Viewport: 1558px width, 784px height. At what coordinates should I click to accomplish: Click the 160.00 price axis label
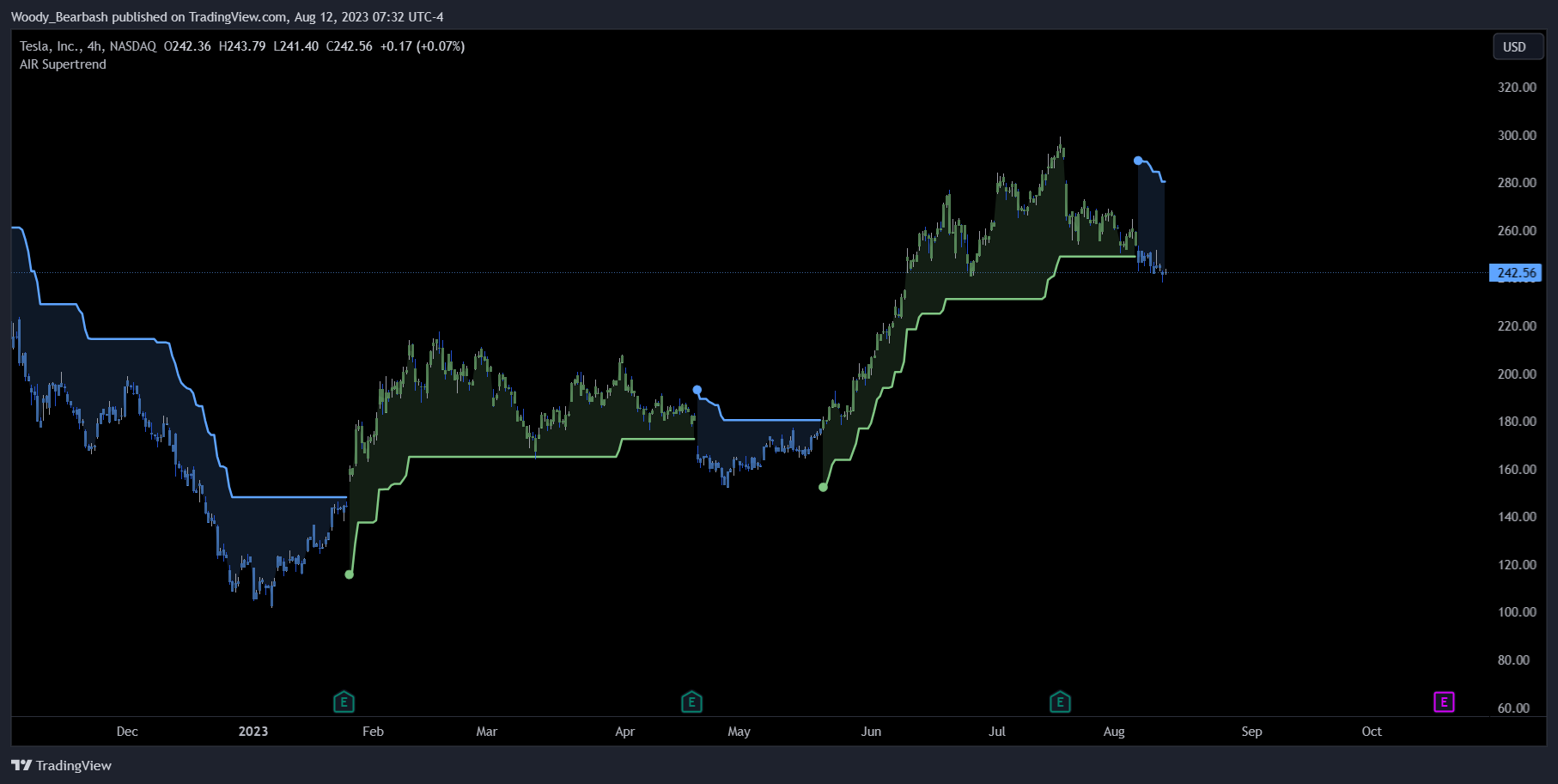click(1517, 470)
